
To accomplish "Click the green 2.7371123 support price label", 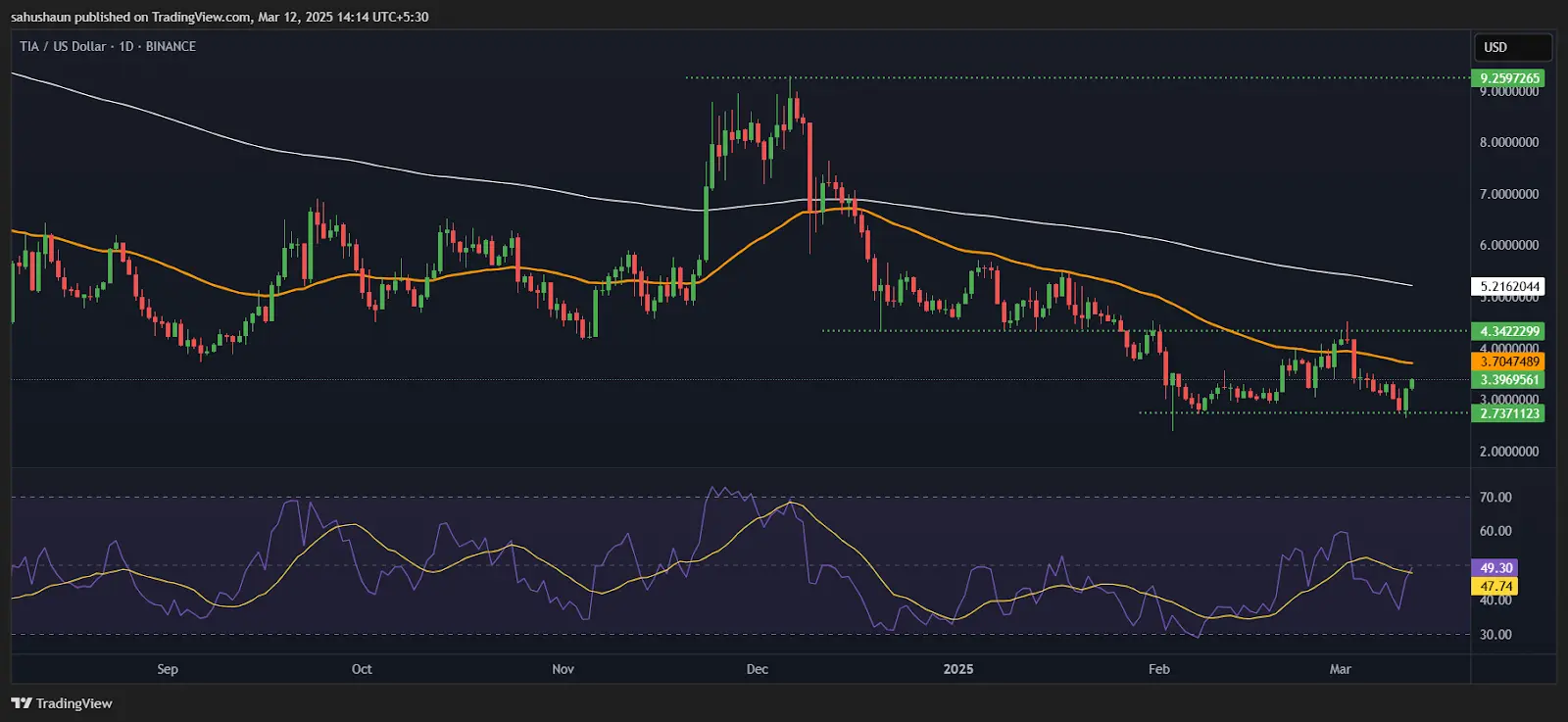I will click(x=1508, y=413).
